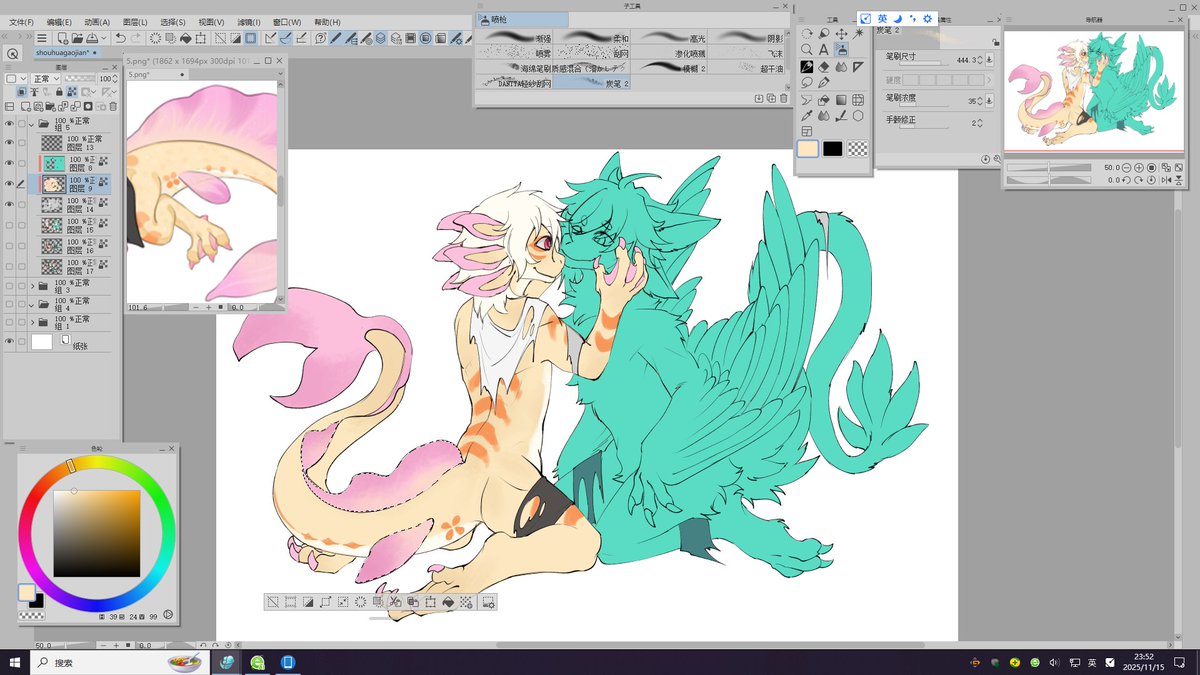Image resolution: width=1200 pixels, height=675 pixels.
Task: Open selection launcher settings icon
Action: pos(488,602)
